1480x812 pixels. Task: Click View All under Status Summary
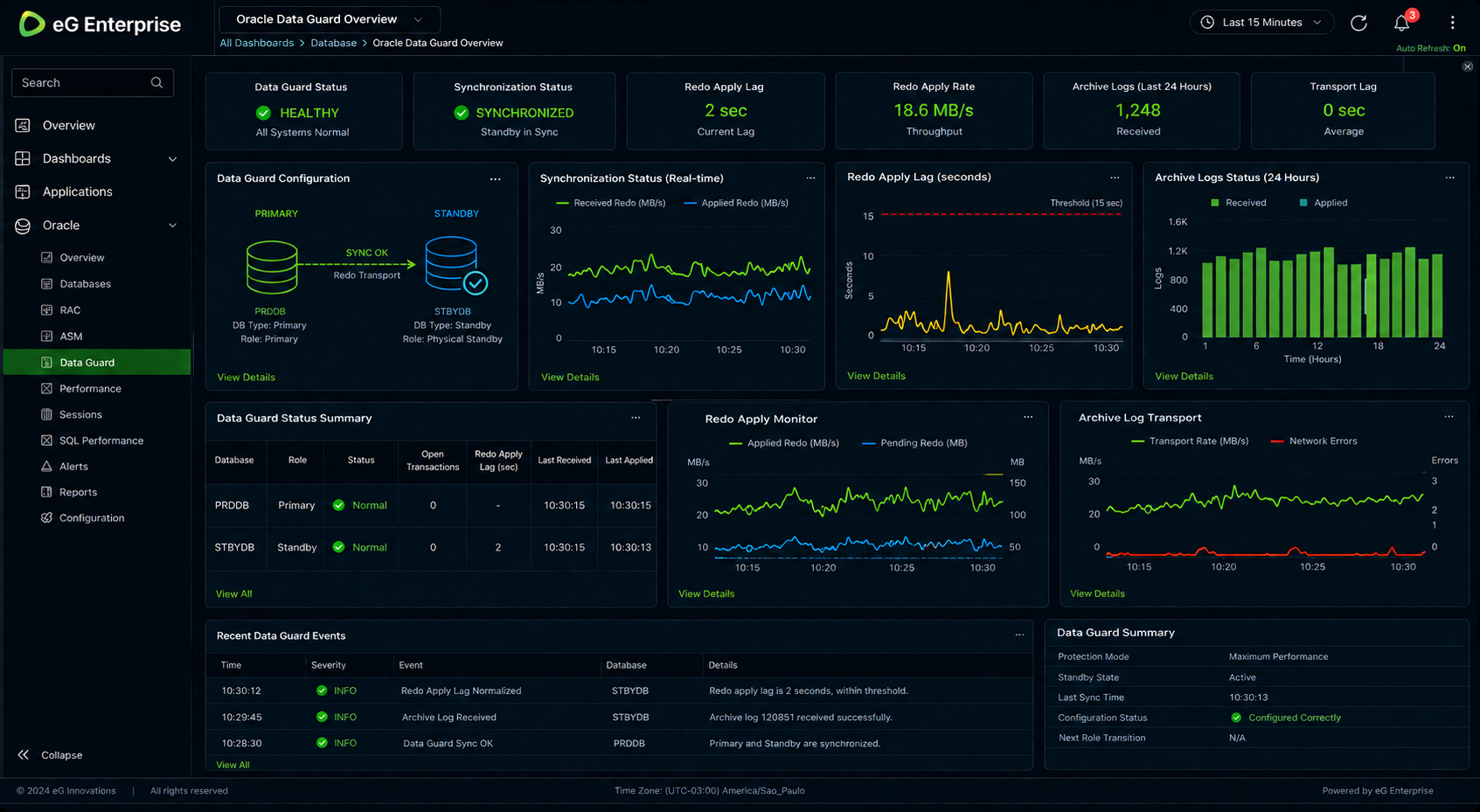click(x=233, y=593)
